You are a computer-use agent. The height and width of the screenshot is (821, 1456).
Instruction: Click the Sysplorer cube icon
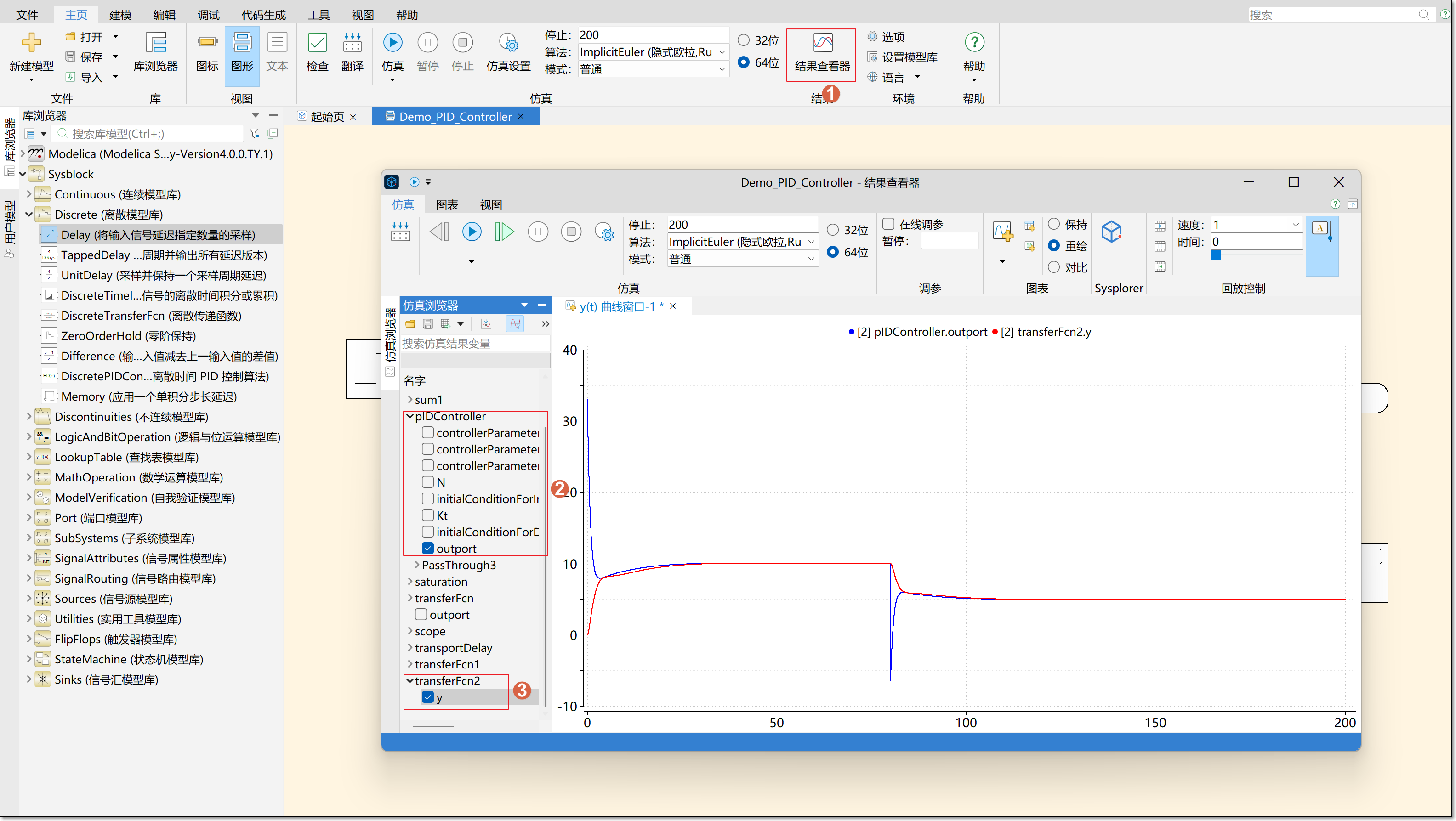pyautogui.click(x=1111, y=232)
